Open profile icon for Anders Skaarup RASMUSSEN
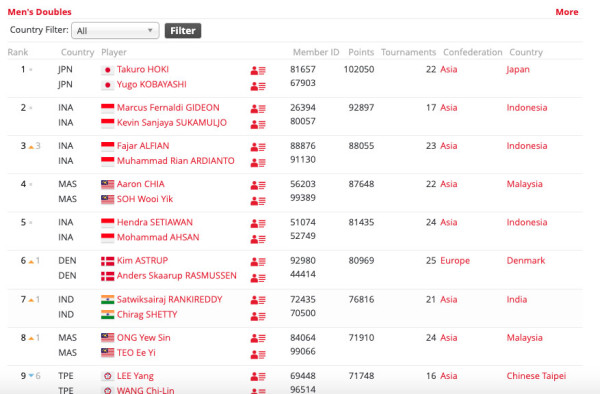 [258, 278]
